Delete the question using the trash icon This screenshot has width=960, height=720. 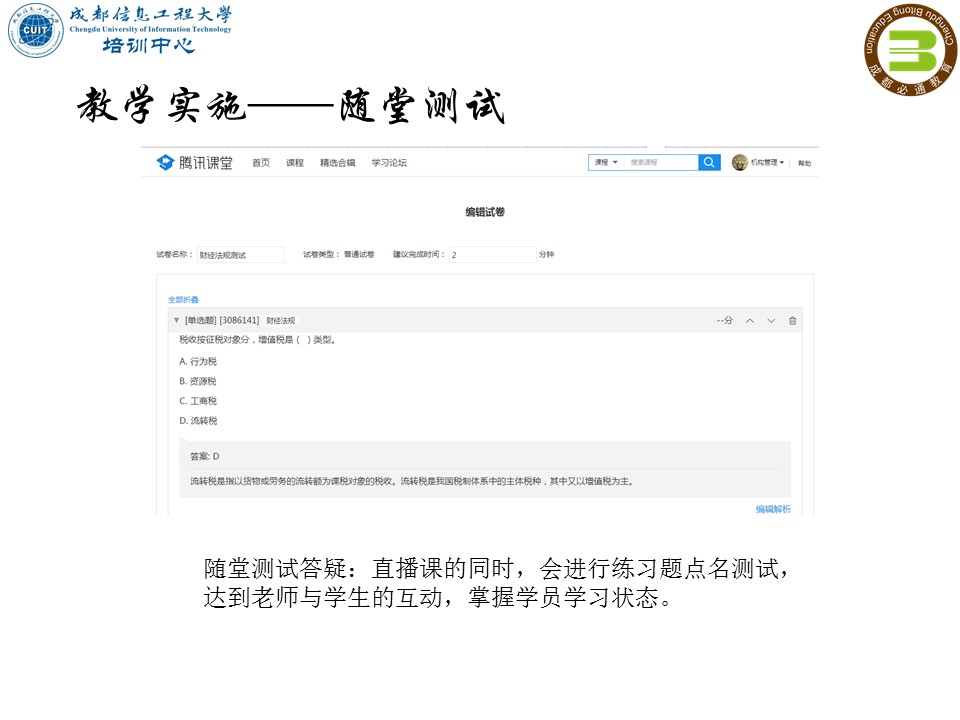point(793,320)
